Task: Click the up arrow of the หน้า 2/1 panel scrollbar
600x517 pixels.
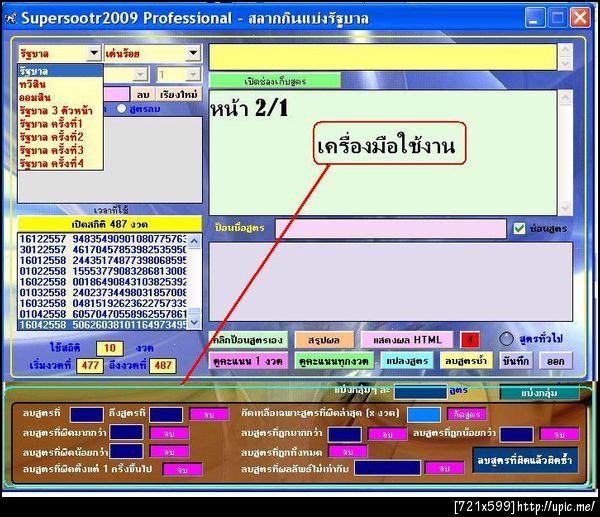Action: point(566,98)
